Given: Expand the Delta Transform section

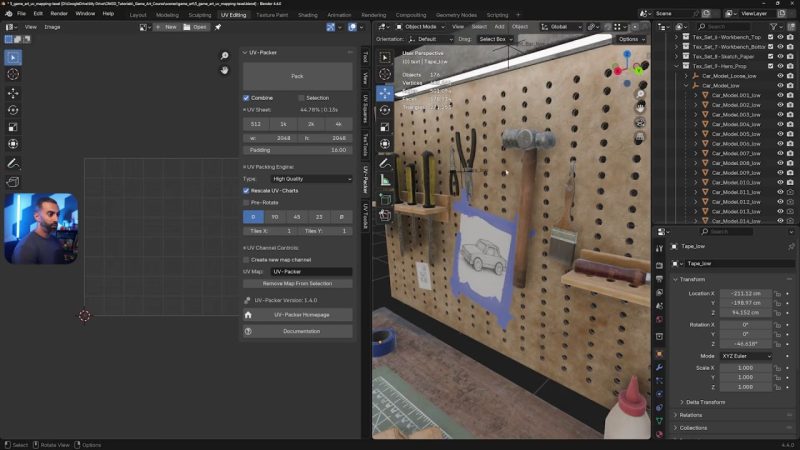Looking at the screenshot, I should (705, 402).
